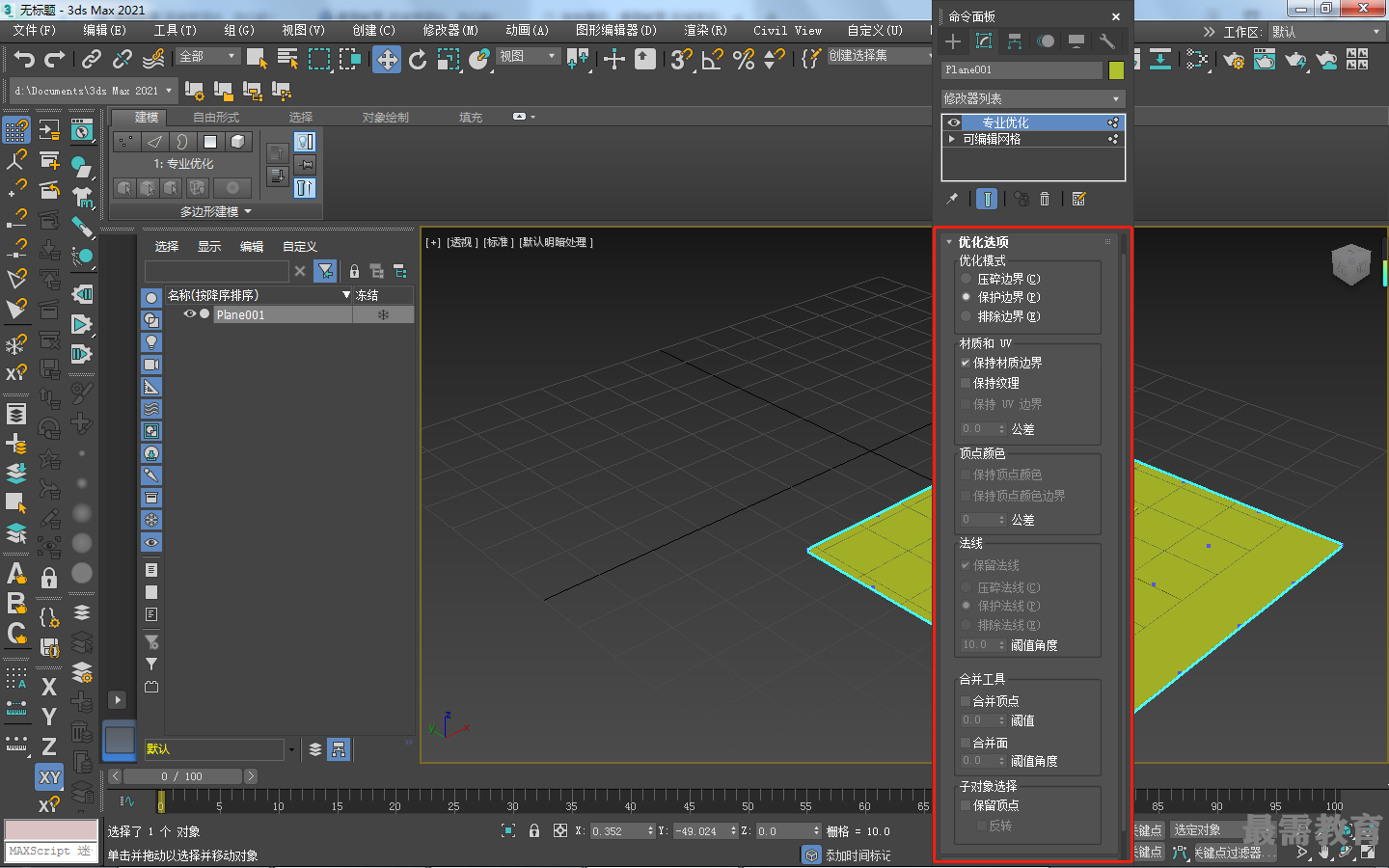
Task: Toggle 保持材质边界 checkbox
Action: (x=966, y=363)
